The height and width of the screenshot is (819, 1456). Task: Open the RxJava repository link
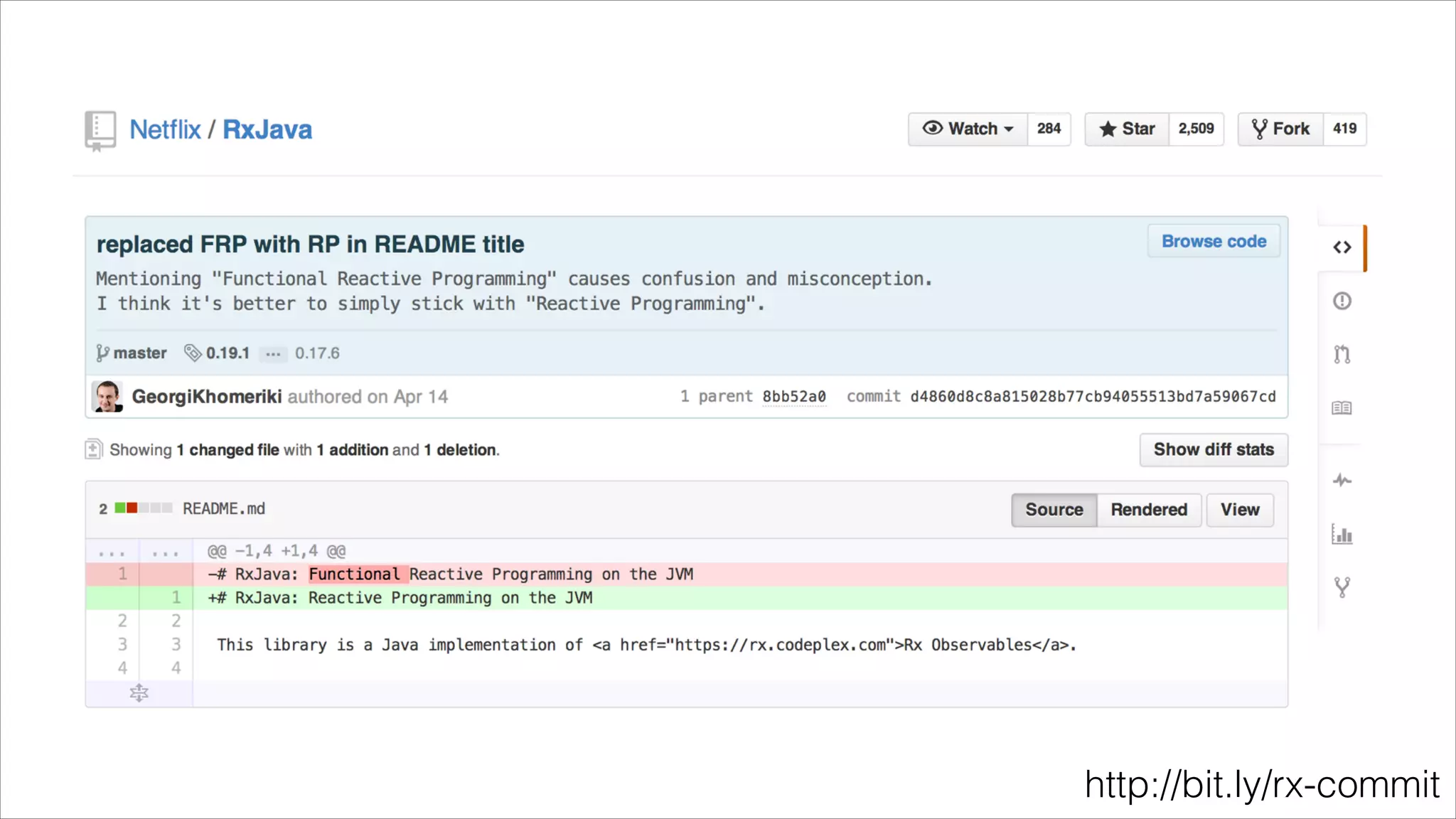267,129
